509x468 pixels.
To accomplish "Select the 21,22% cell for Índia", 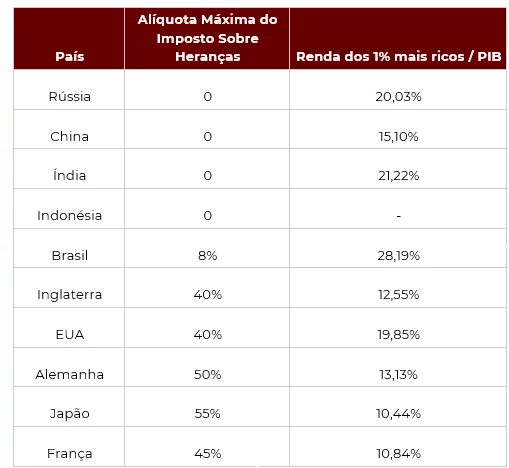I will tap(398, 175).
